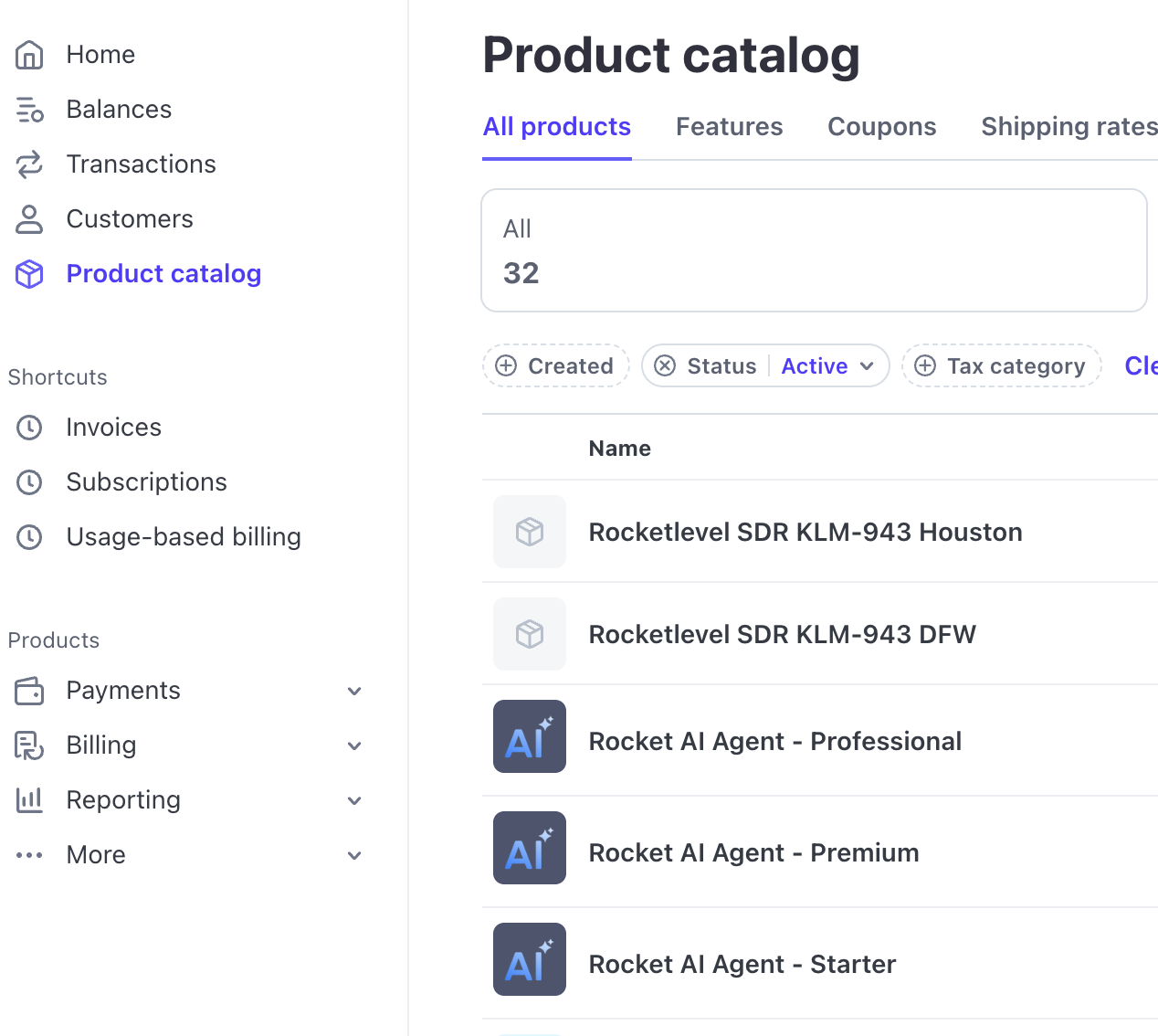Click the Home house icon

point(29,55)
